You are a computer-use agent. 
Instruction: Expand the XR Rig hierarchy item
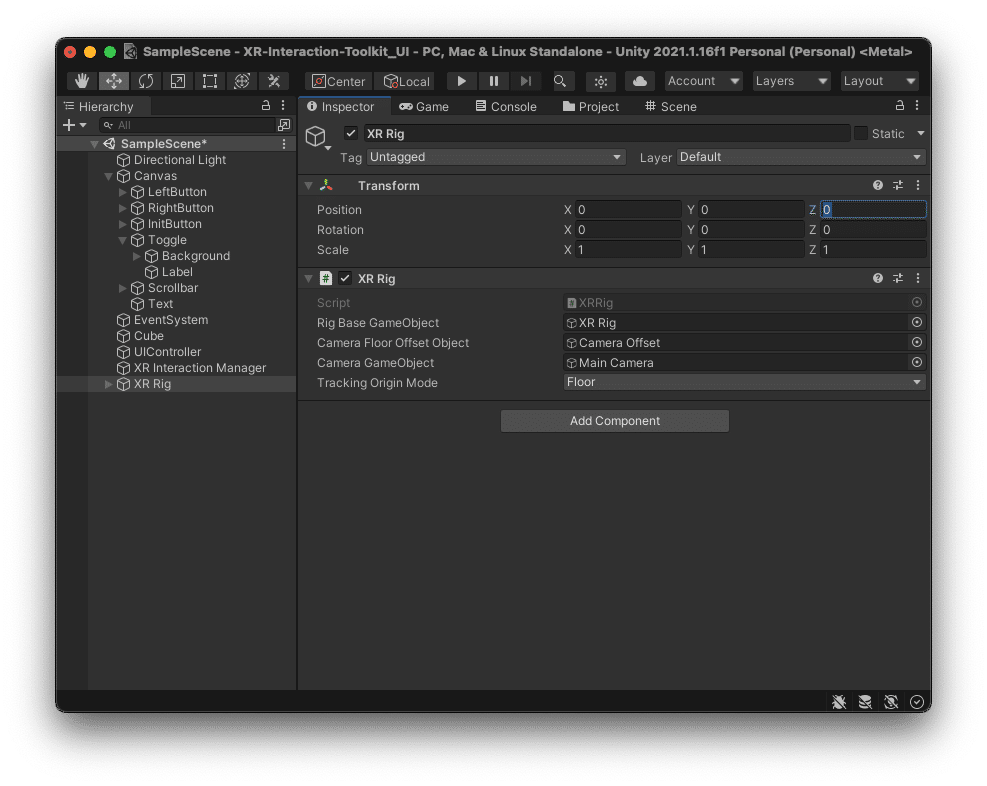[x=108, y=384]
